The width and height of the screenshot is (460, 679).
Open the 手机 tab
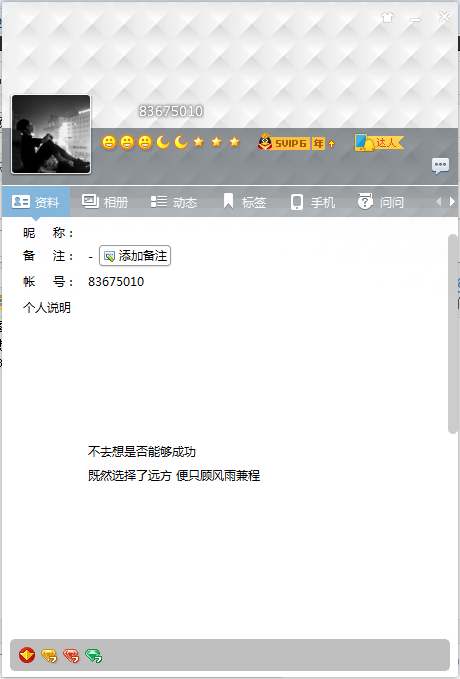point(312,202)
